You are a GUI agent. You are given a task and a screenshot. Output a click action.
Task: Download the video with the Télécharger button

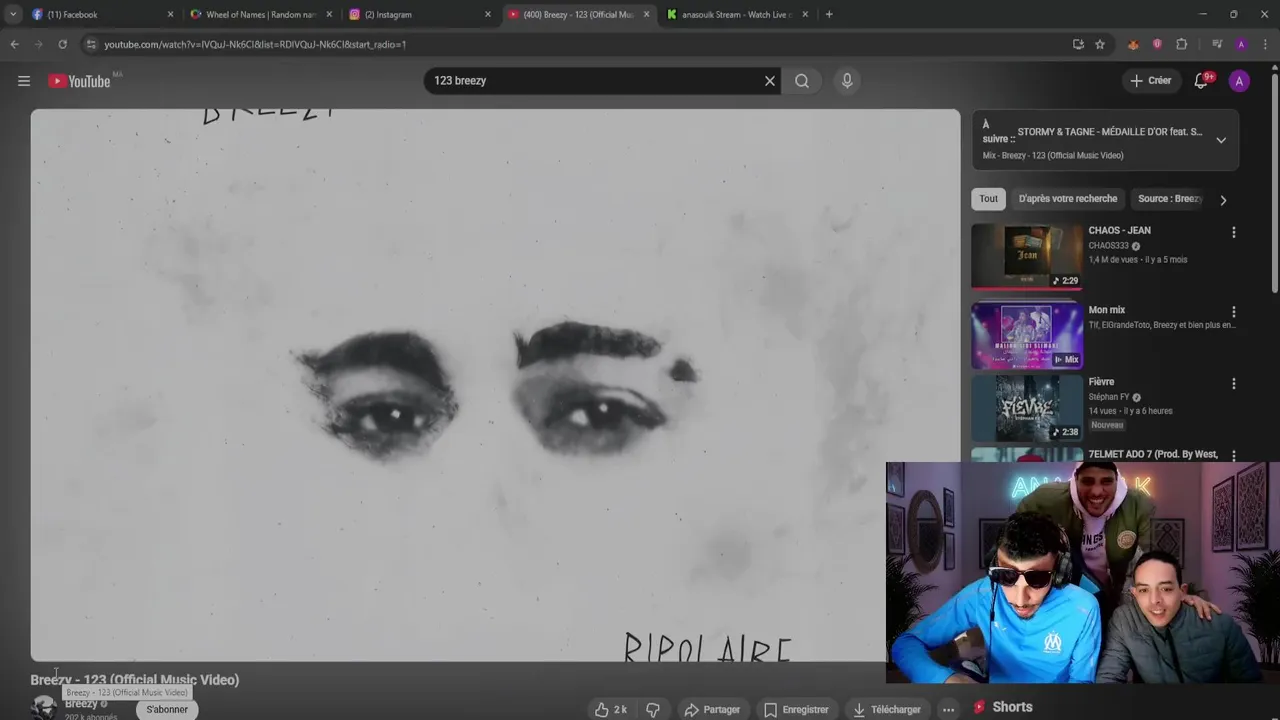886,709
